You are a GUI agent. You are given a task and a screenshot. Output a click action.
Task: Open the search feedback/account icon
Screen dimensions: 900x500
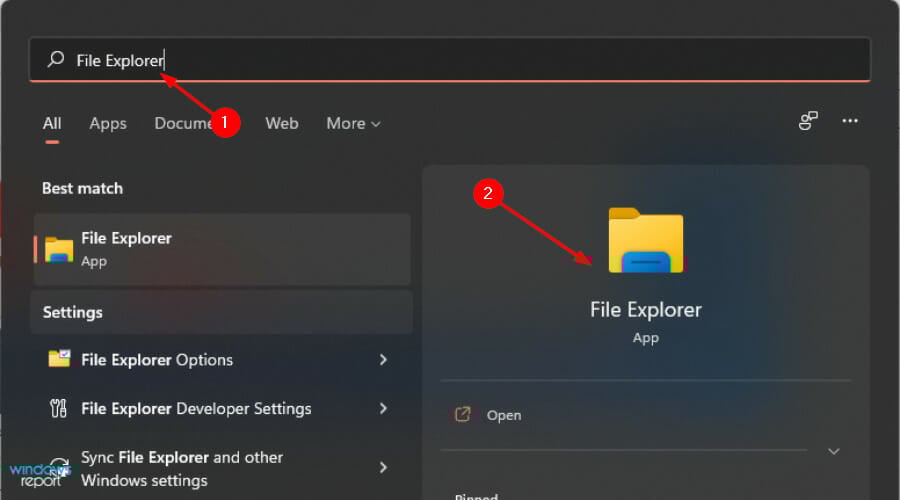pyautogui.click(x=808, y=121)
